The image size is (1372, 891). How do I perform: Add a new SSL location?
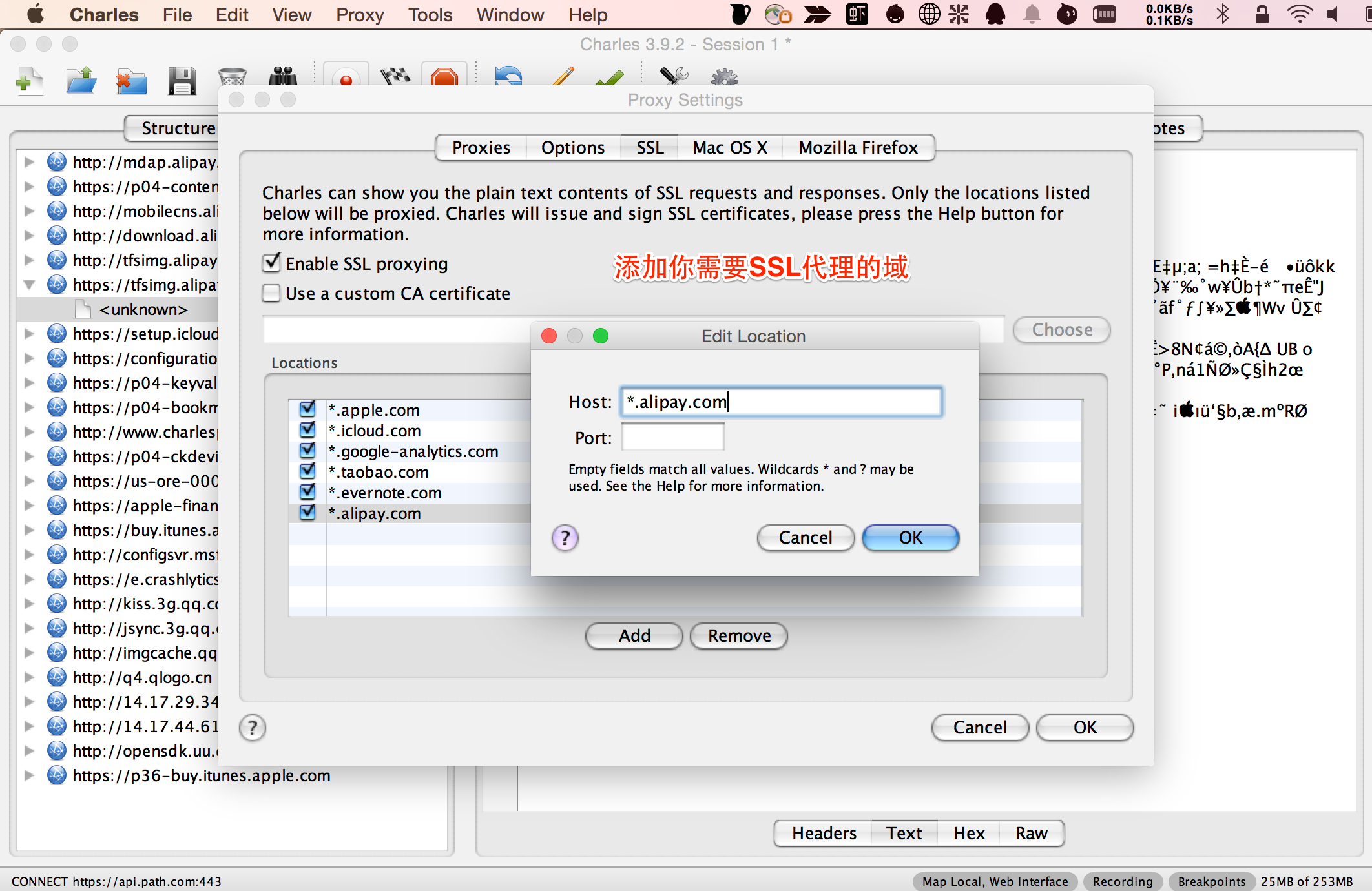click(634, 636)
